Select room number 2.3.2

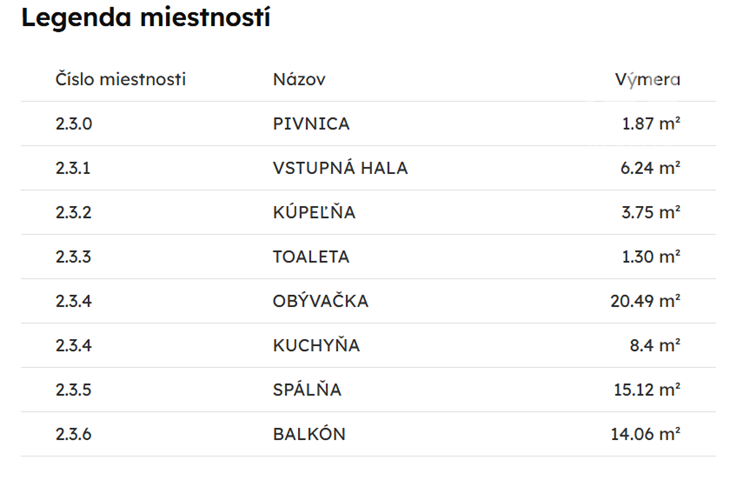coord(73,212)
